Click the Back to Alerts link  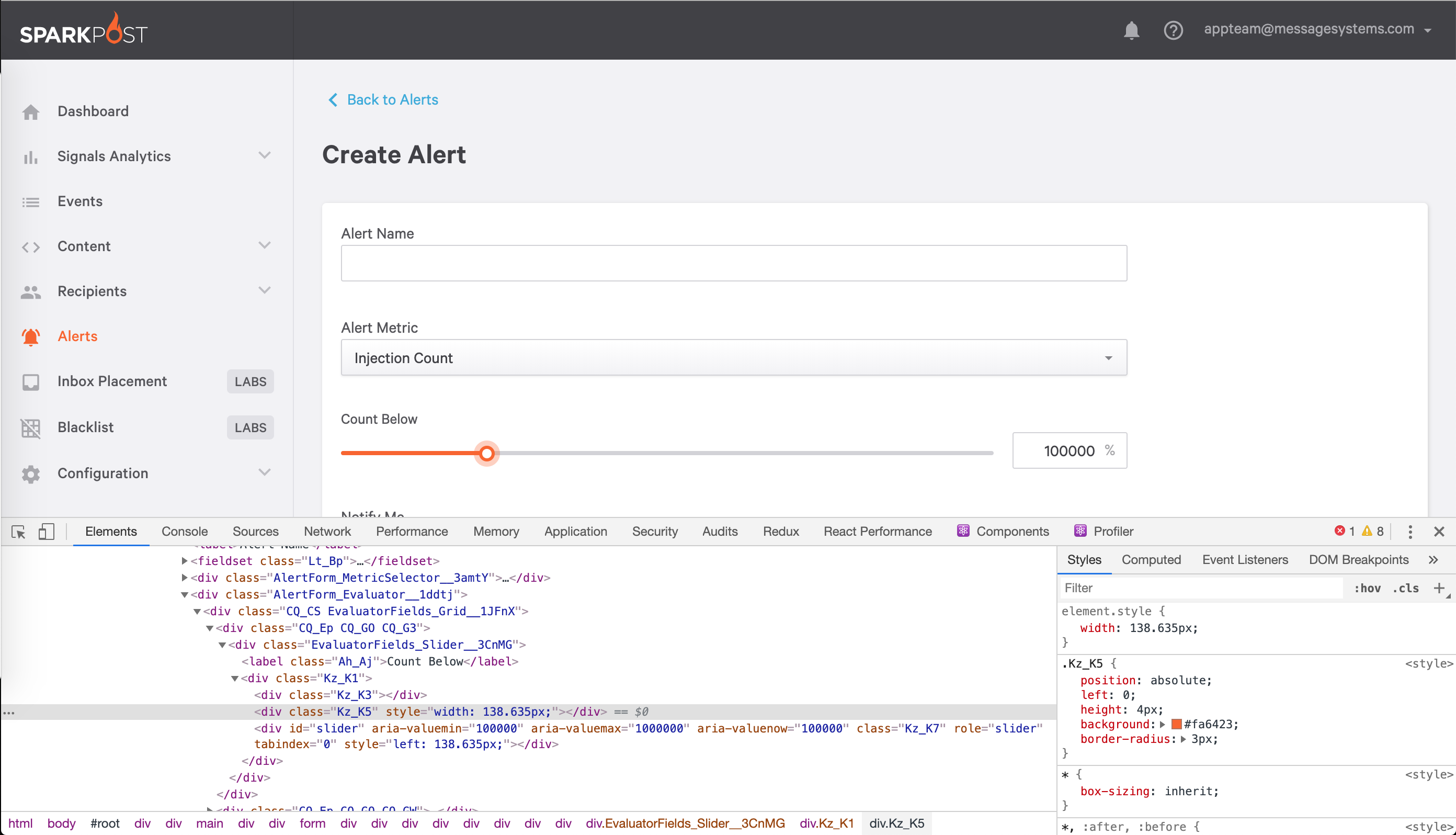coord(392,100)
